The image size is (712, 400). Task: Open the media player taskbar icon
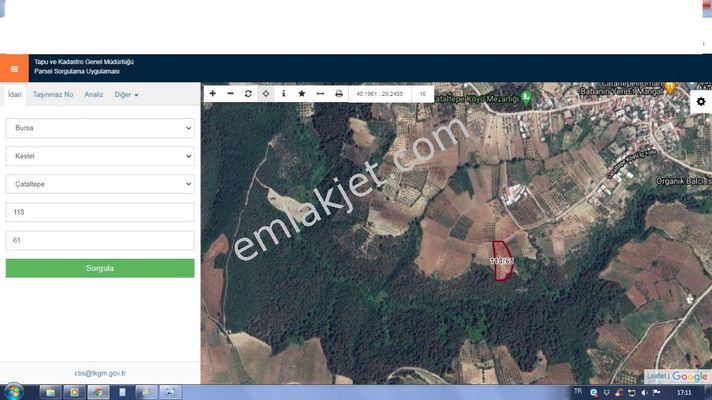[x=74, y=392]
